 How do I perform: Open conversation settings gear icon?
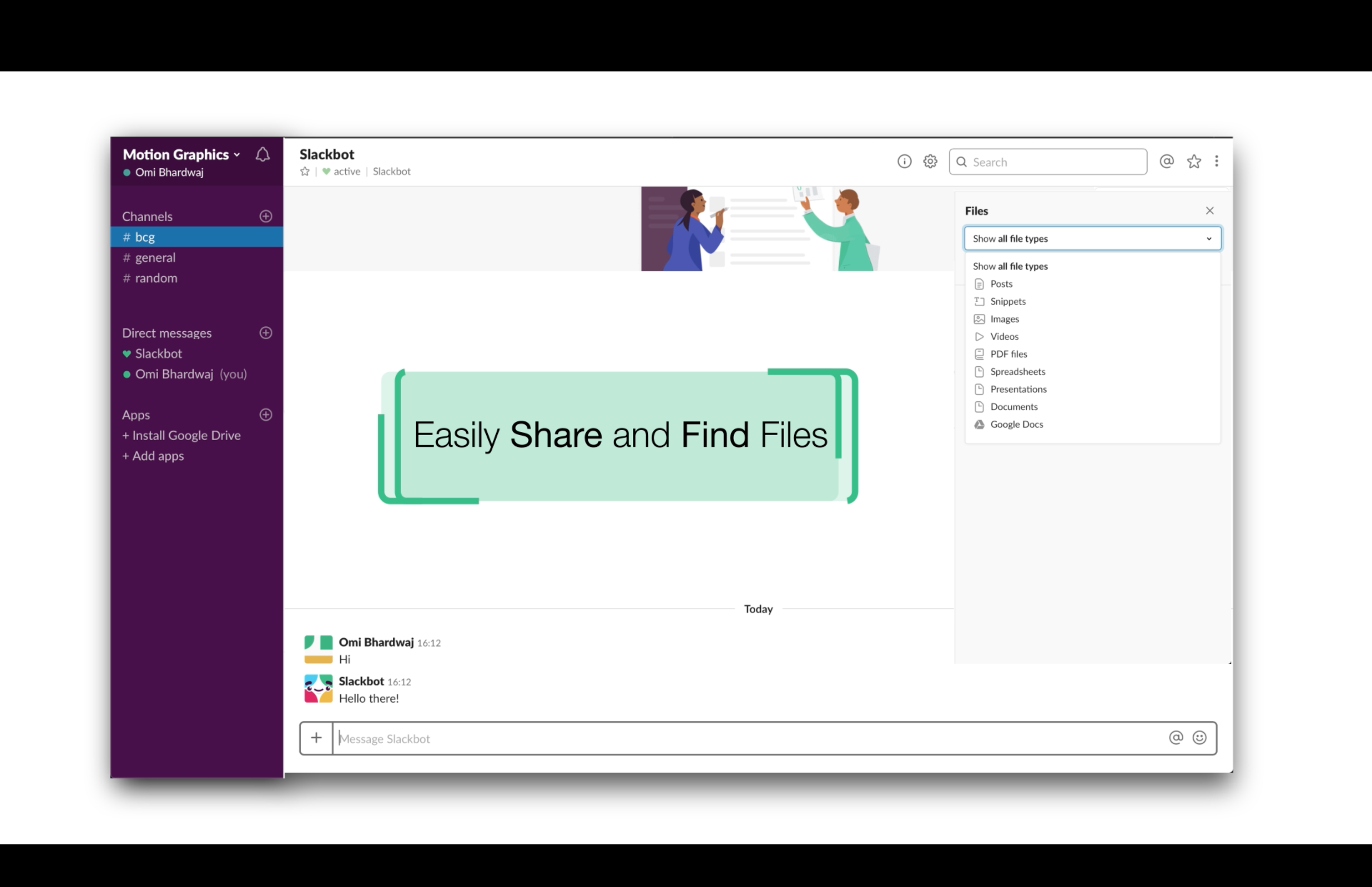tap(930, 162)
